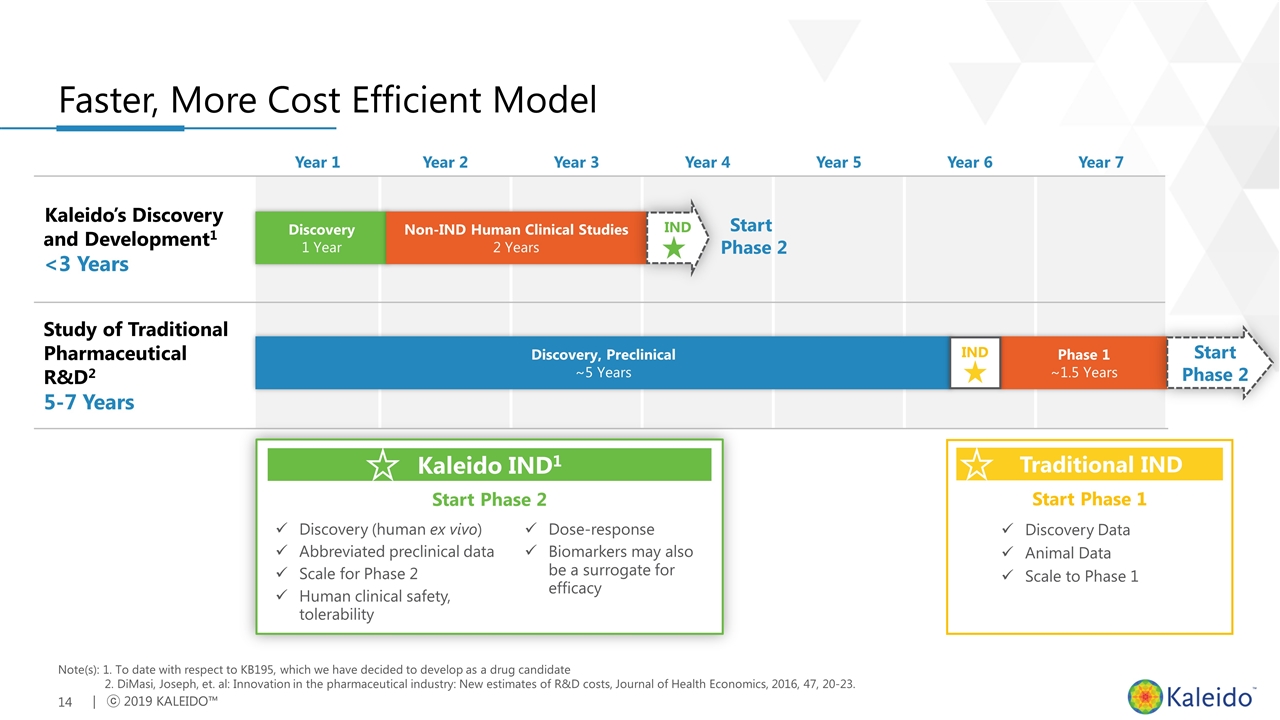This screenshot has width=1280, height=720.
Task: Click the 5-7 Years text
Action: [x=88, y=402]
